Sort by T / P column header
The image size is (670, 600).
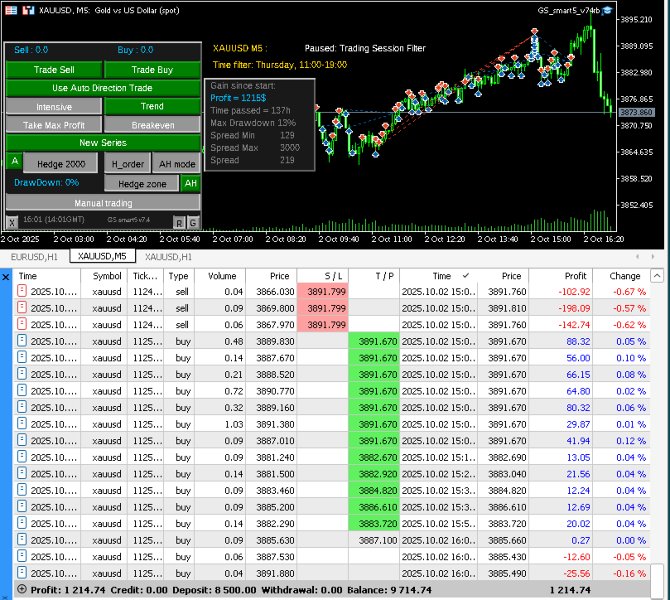tap(374, 276)
